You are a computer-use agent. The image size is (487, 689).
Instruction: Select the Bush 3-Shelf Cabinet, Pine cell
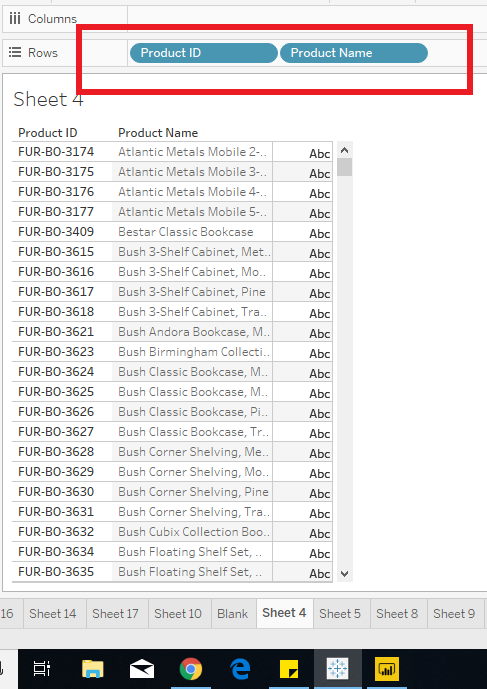pos(192,292)
